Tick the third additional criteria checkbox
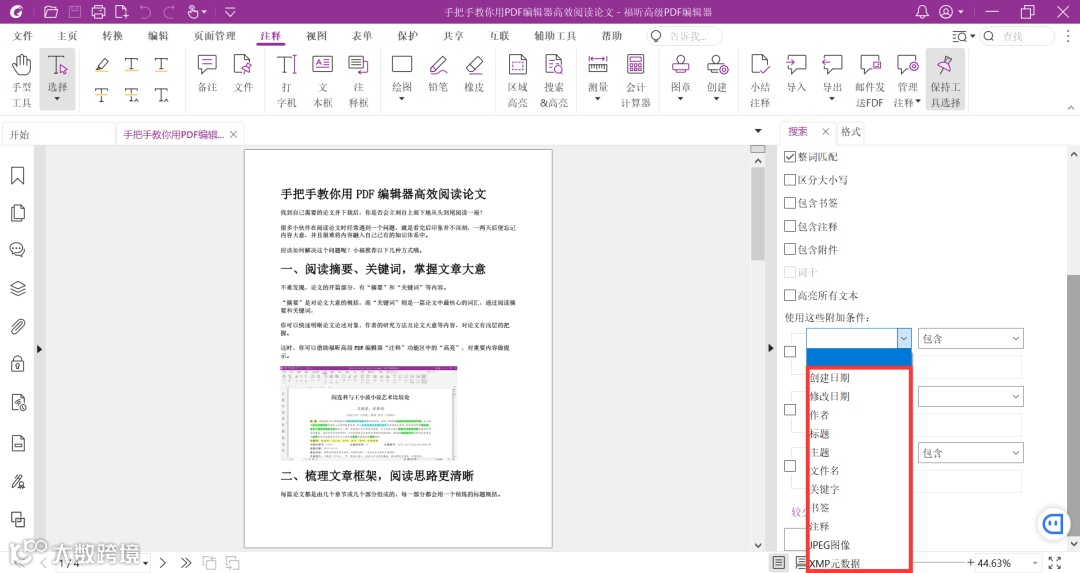 coord(790,466)
